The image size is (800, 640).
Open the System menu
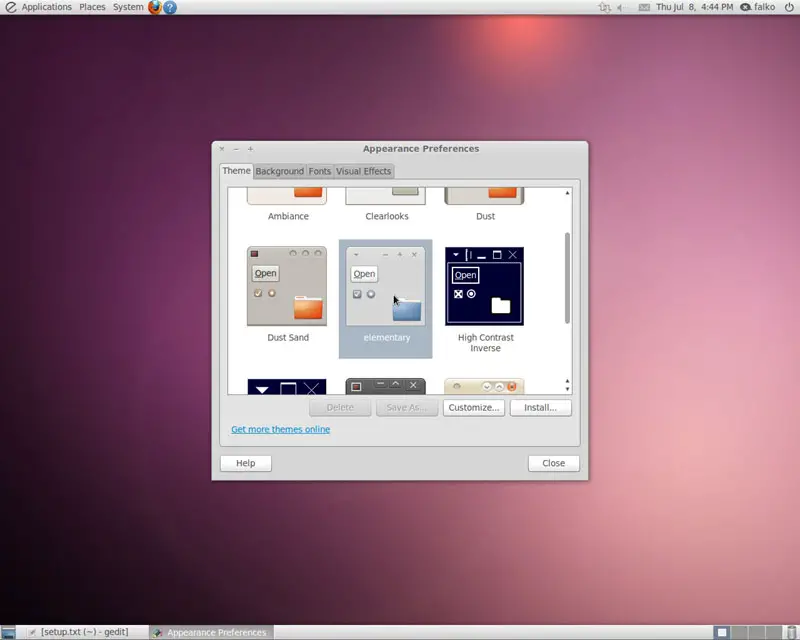pos(128,7)
